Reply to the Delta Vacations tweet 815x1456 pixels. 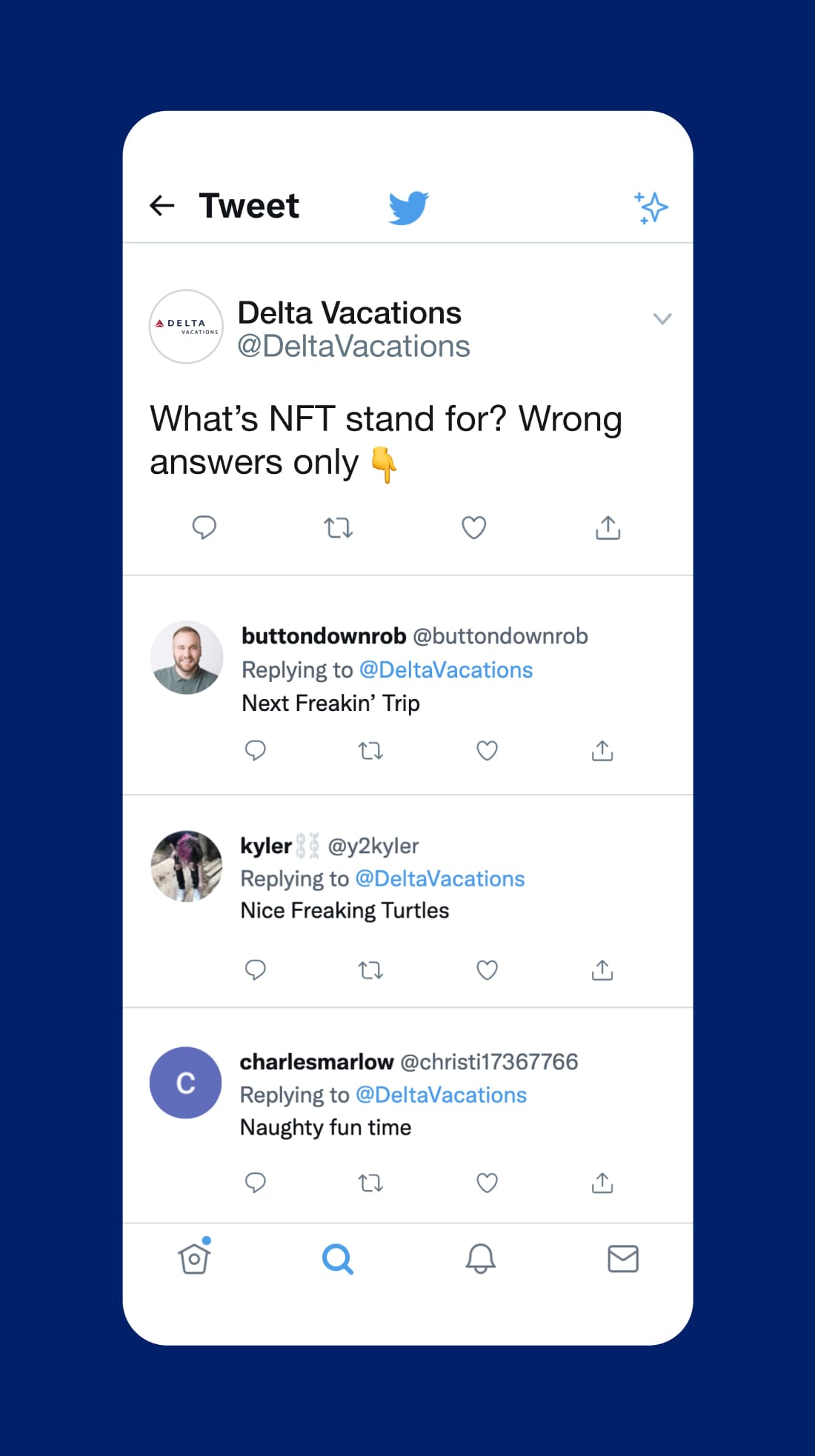pos(204,527)
